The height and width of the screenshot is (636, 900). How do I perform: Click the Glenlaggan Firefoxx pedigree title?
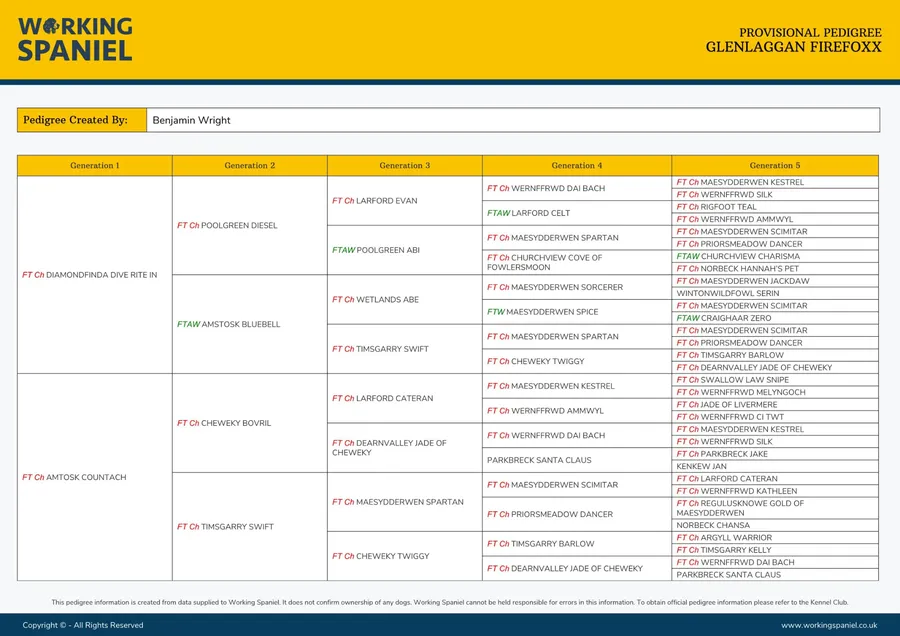[x=793, y=47]
